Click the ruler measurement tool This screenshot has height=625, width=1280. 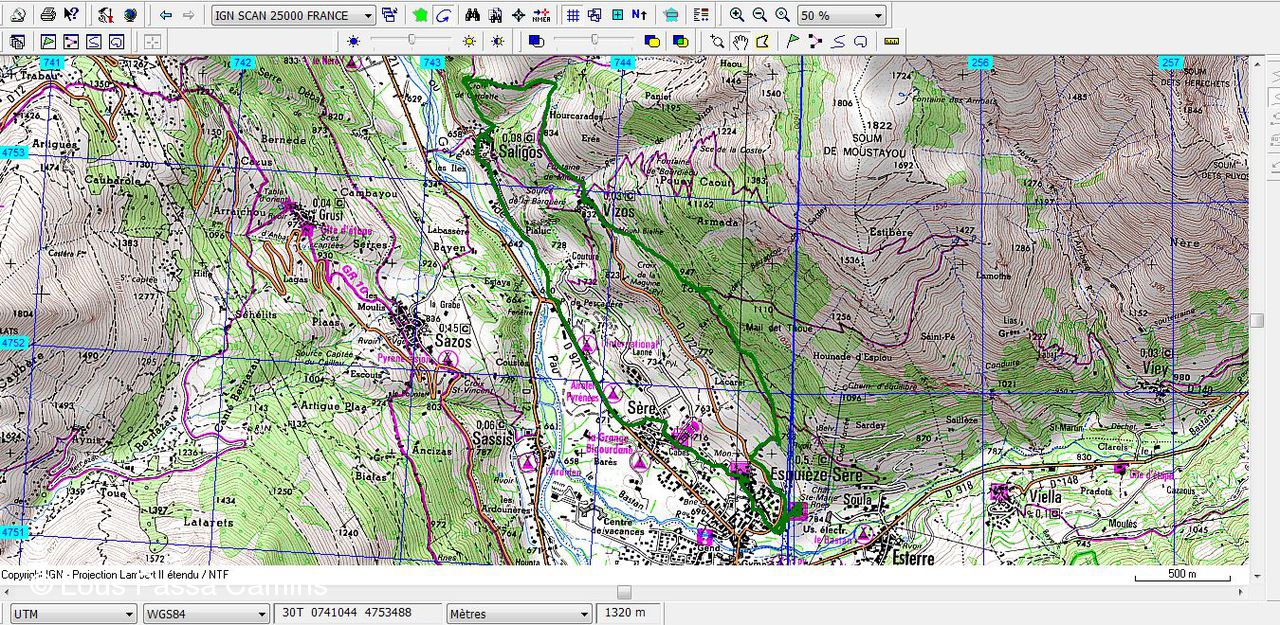tap(892, 42)
